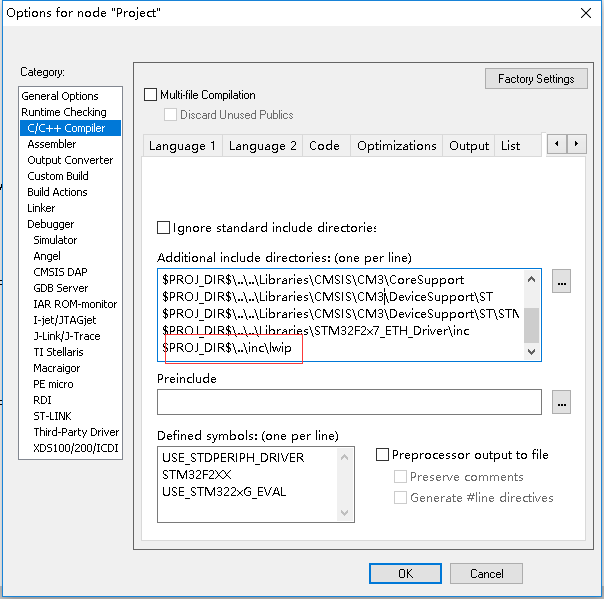Click down arrow in Defined symbols scrollbar
The height and width of the screenshot is (599, 604).
pos(344,513)
